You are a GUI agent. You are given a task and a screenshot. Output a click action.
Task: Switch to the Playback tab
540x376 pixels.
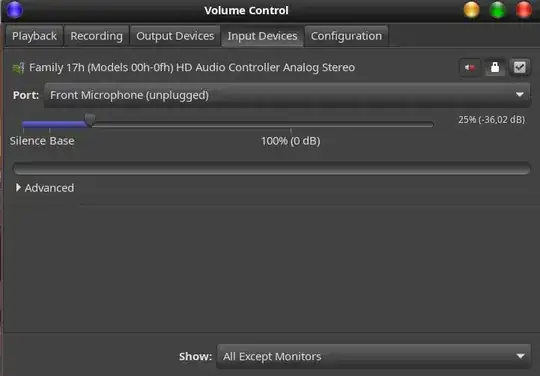tap(34, 36)
